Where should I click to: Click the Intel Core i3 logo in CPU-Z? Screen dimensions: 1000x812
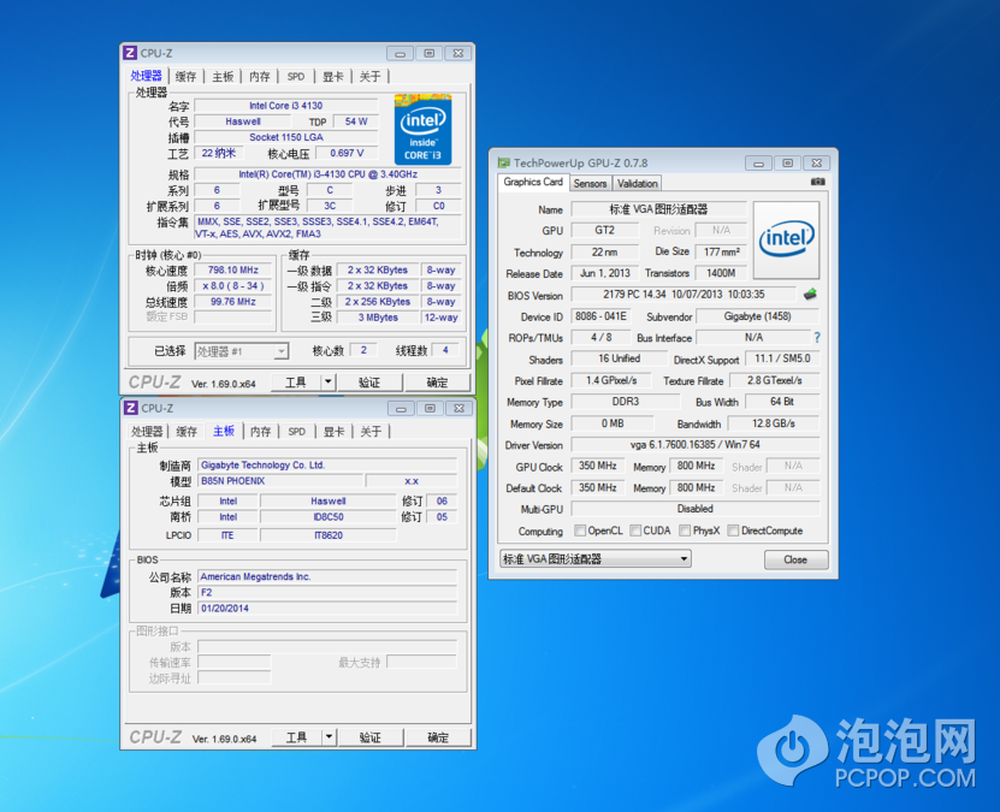(423, 129)
